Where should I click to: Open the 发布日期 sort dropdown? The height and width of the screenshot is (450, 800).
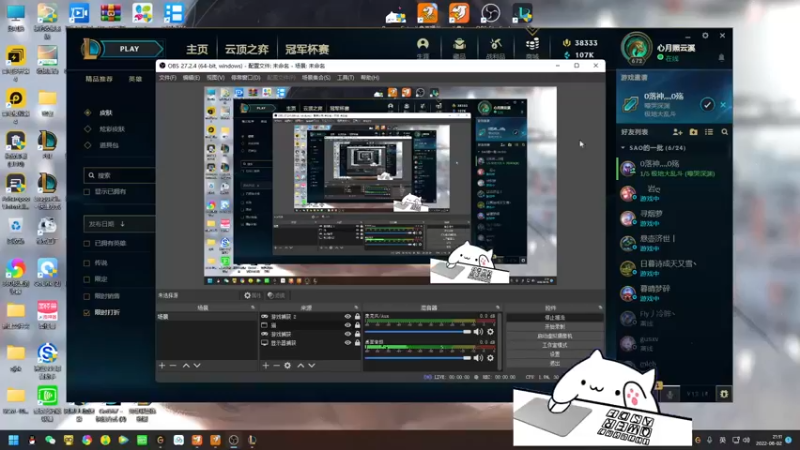click(119, 224)
